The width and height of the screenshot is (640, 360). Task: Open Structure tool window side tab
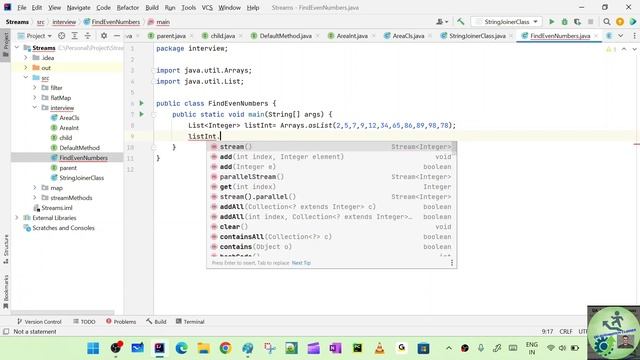point(6,249)
